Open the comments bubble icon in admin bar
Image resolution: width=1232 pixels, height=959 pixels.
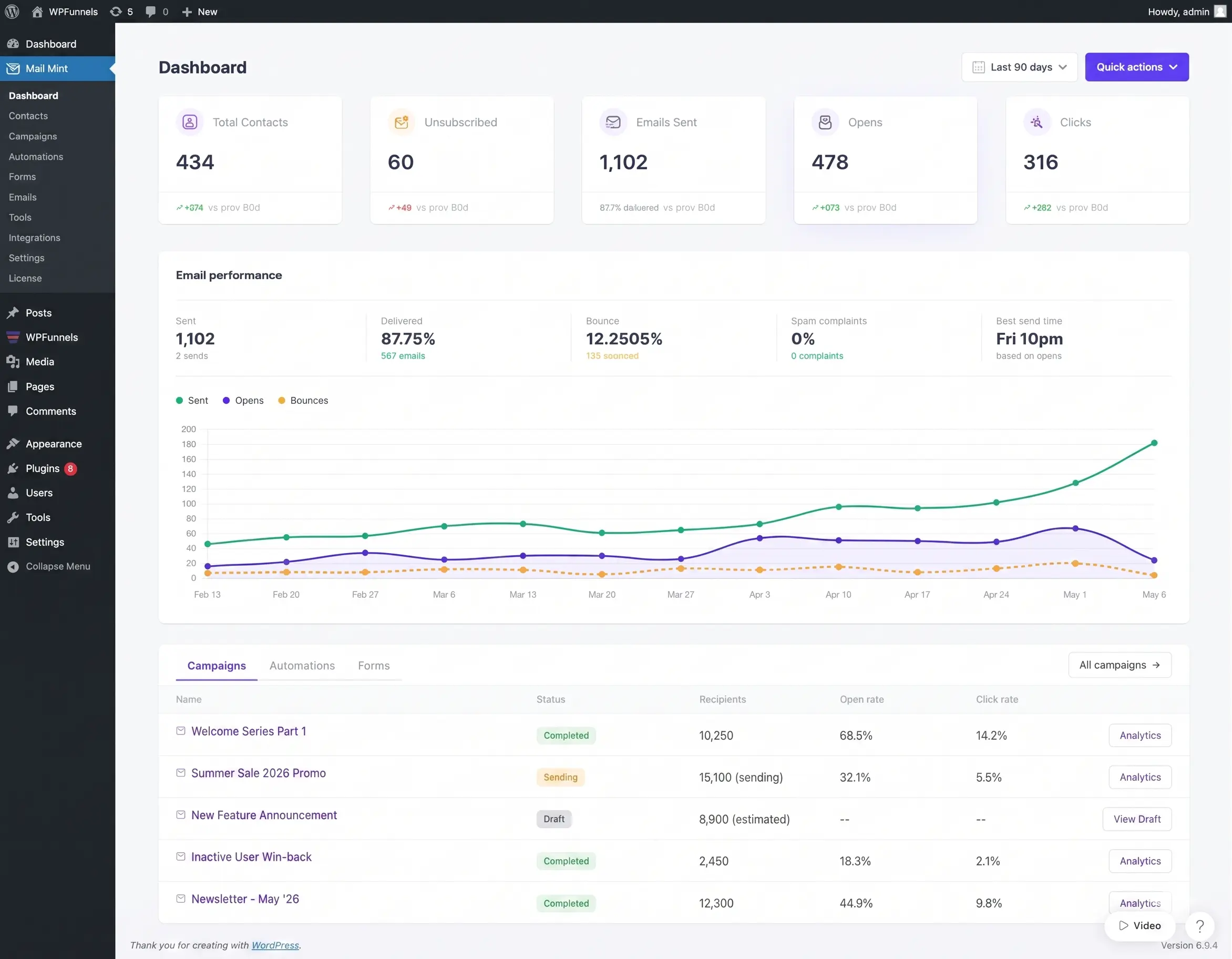click(x=150, y=11)
